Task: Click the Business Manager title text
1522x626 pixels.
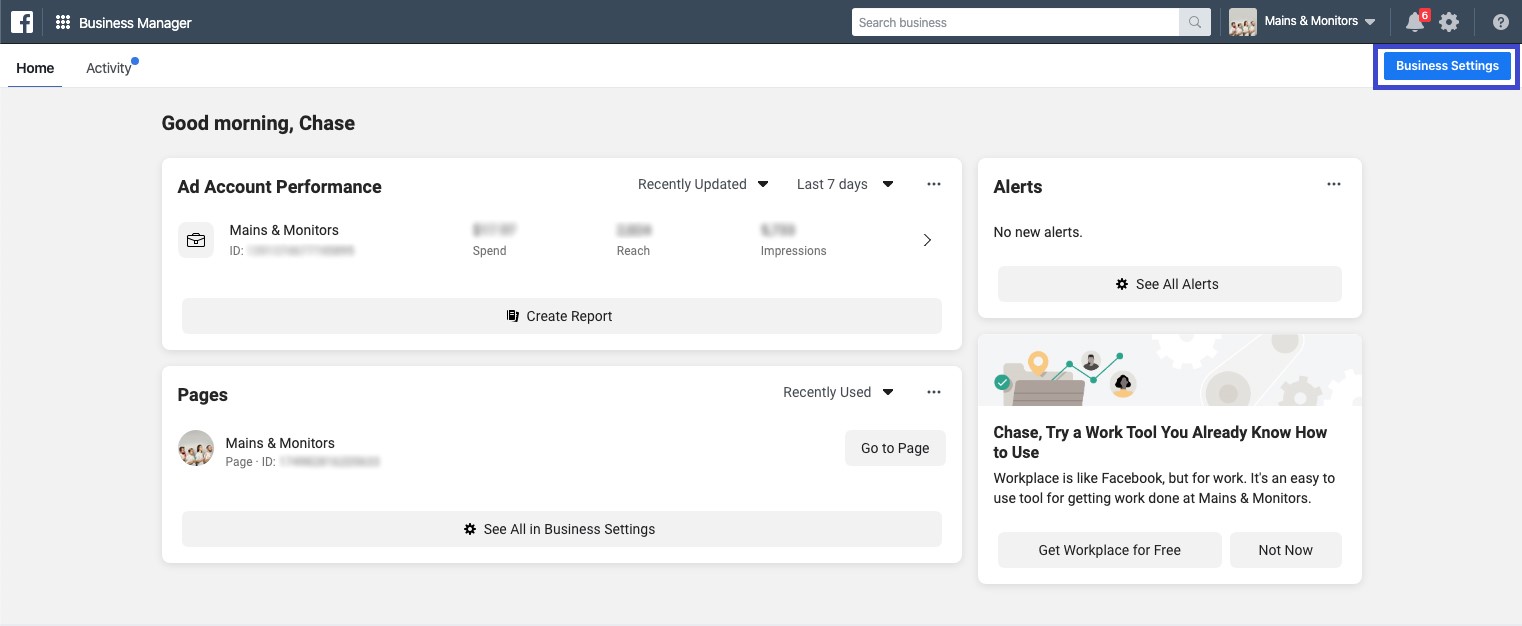Action: click(x=135, y=22)
